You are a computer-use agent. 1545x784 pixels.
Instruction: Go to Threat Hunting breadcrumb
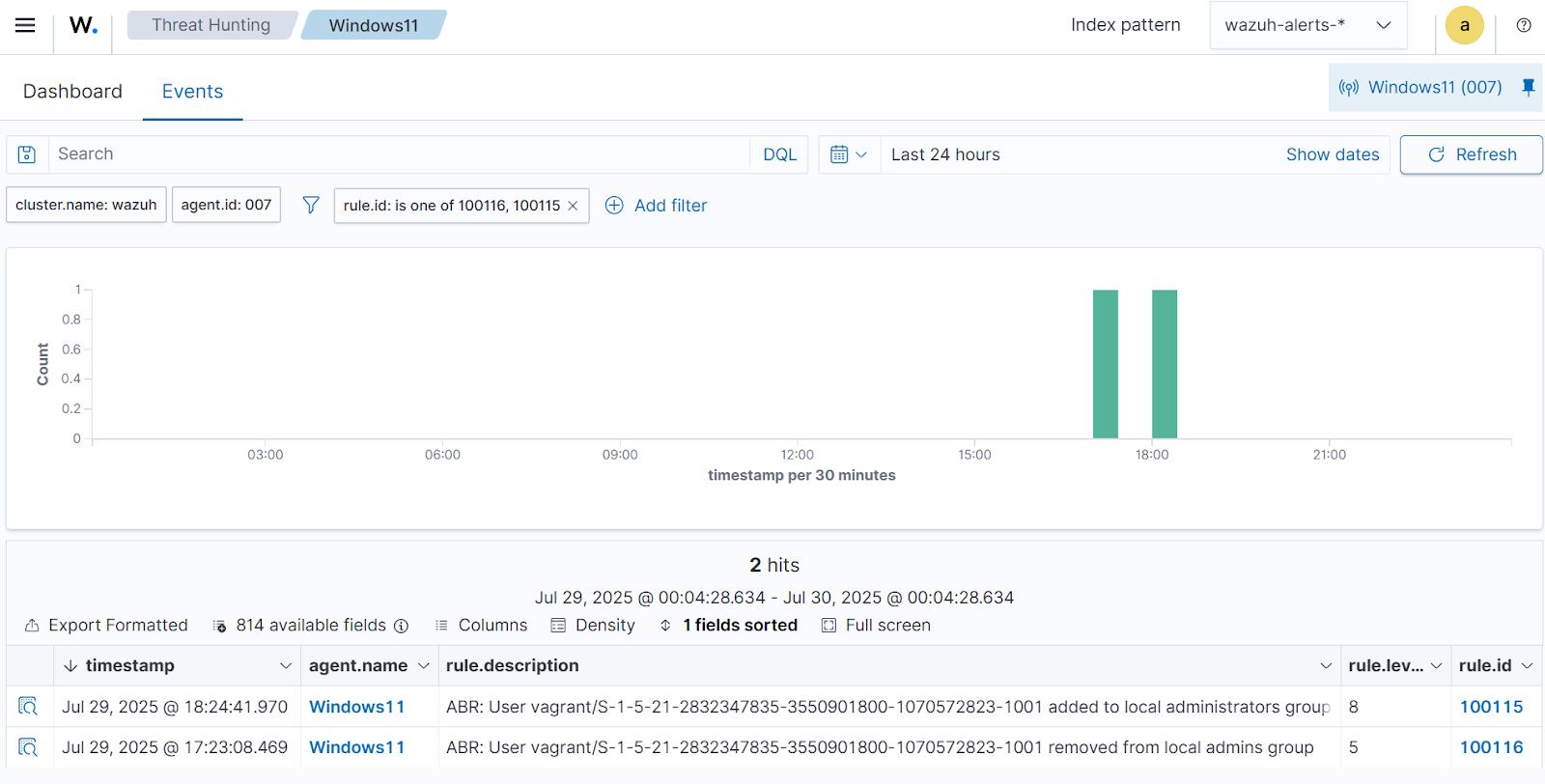tap(211, 25)
